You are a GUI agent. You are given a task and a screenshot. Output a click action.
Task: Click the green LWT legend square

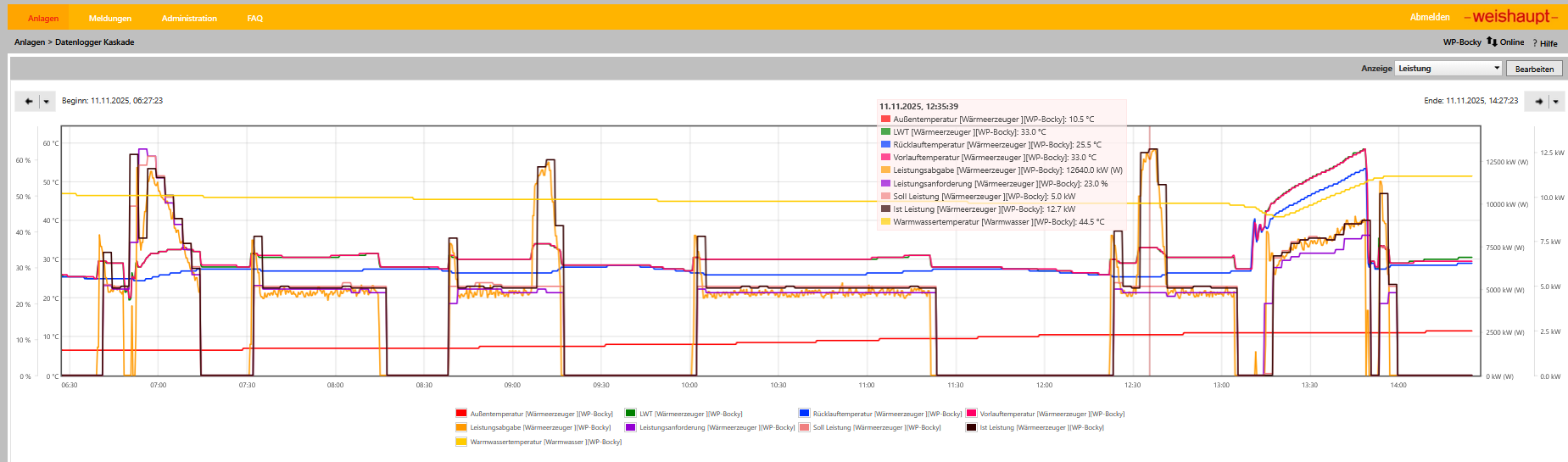tap(630, 414)
